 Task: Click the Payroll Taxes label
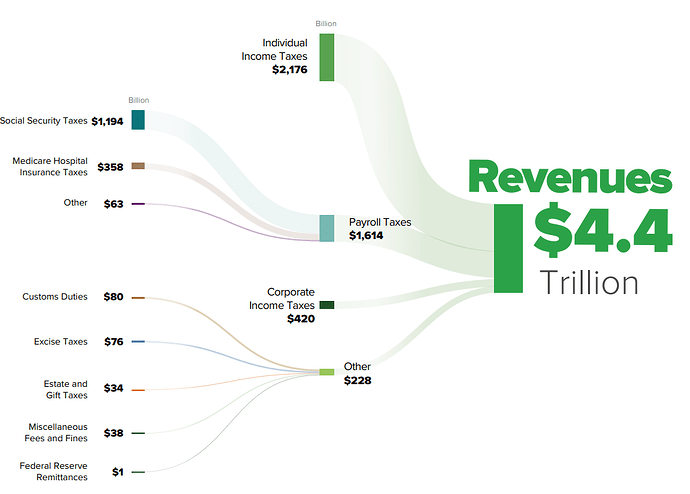tap(380, 222)
